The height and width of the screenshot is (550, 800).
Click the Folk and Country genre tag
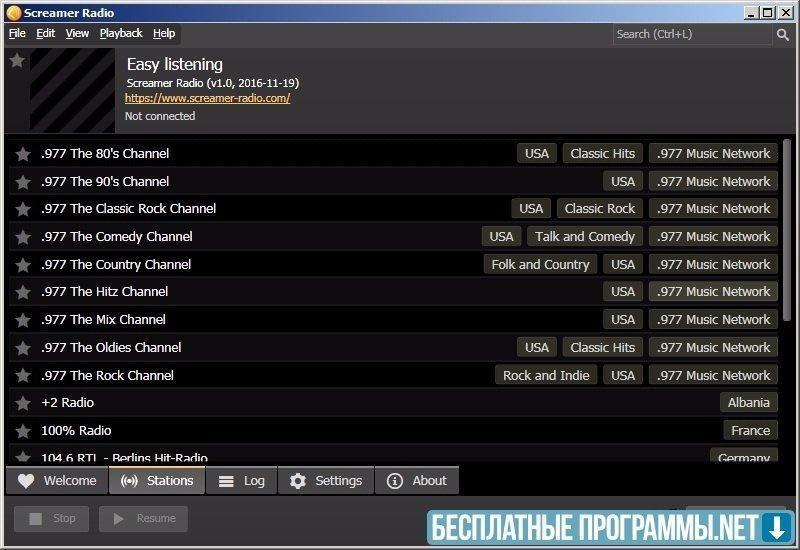click(540, 265)
